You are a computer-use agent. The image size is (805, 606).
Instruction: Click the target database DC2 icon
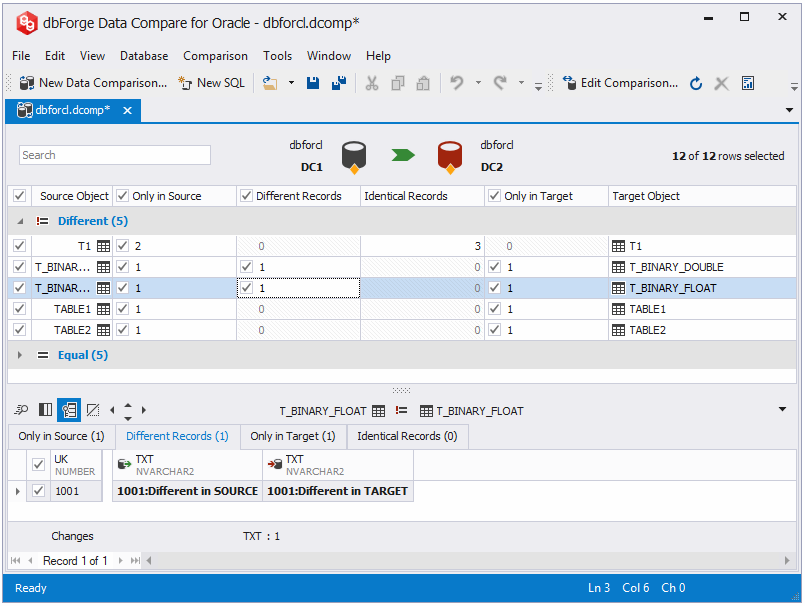(450, 157)
